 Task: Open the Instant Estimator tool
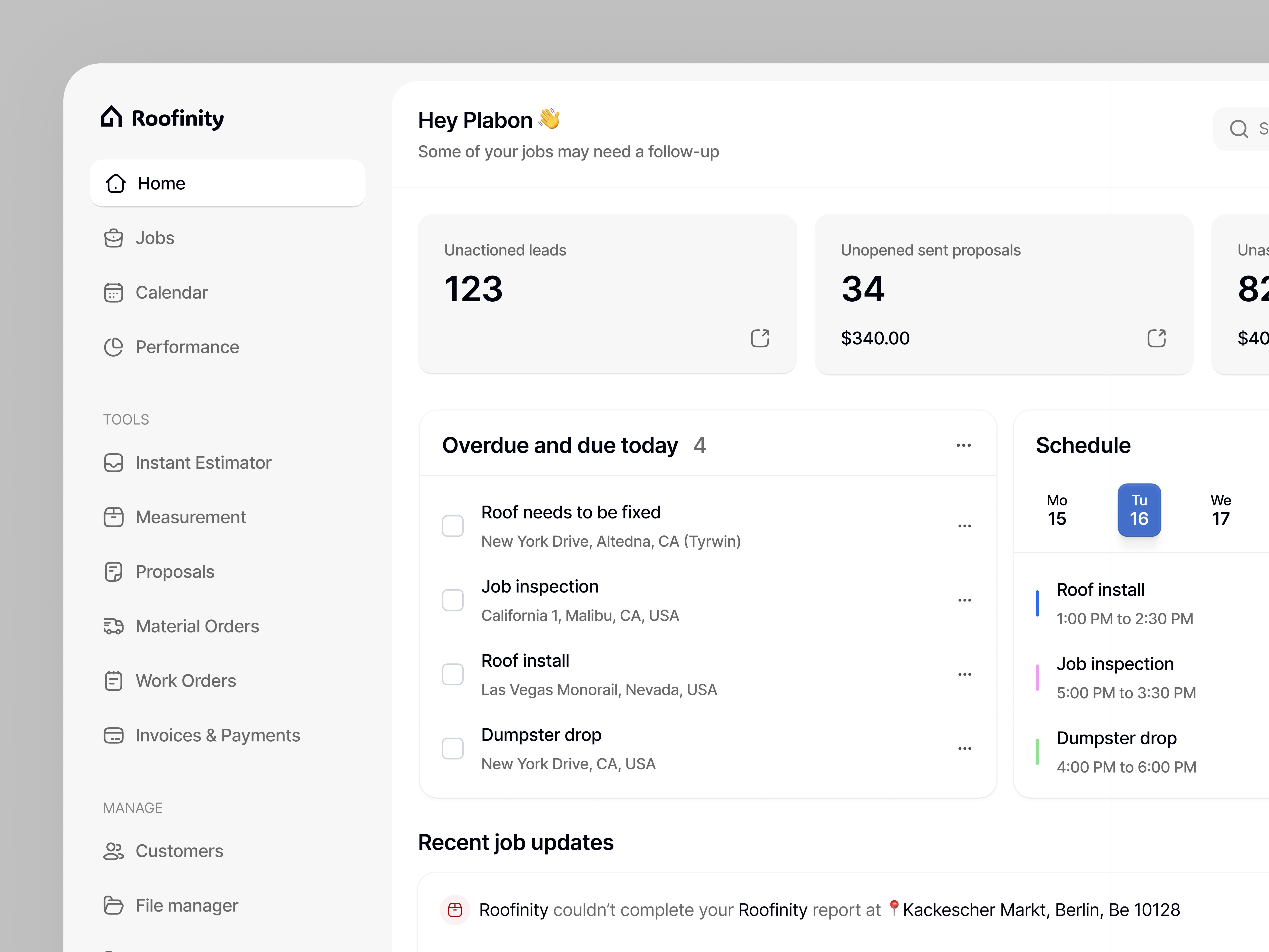point(203,462)
